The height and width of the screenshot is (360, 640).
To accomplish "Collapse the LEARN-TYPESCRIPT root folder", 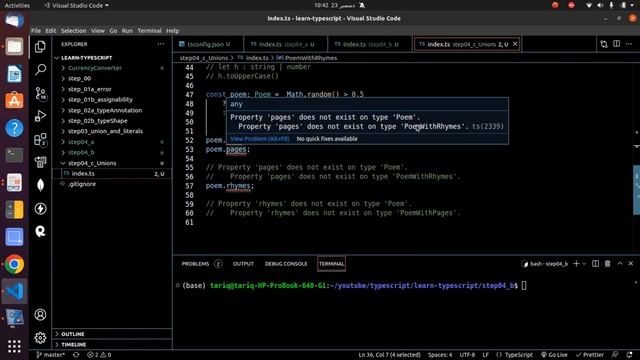I will tap(86, 58).
